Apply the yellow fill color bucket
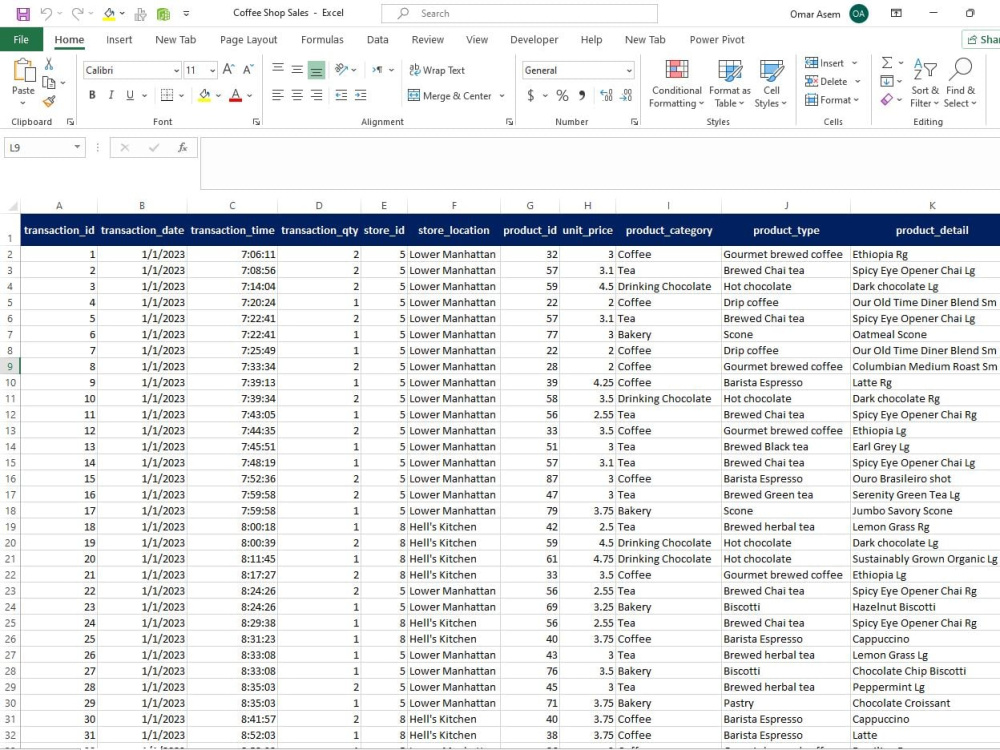This screenshot has height=750, width=1000. click(204, 96)
